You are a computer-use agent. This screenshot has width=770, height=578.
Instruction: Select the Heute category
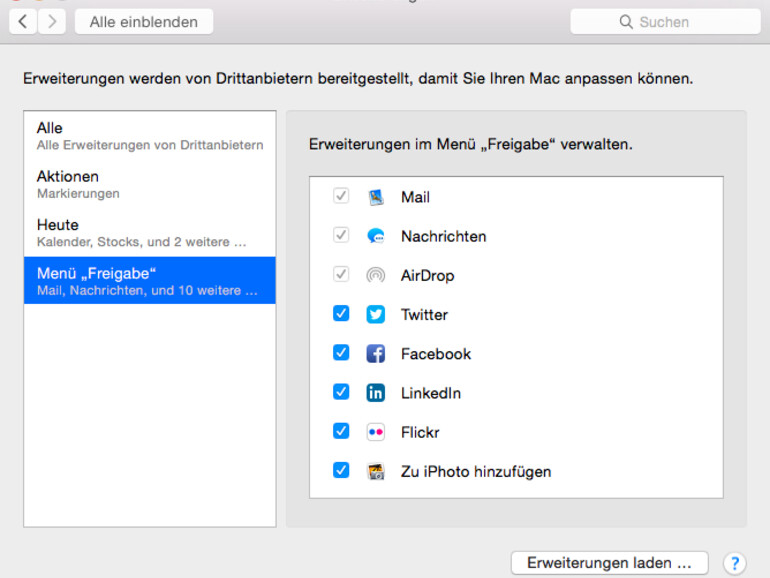click(150, 233)
